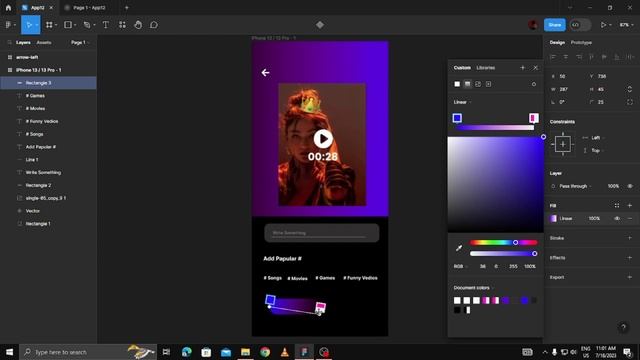Open Libraries tab in color picker
Viewport: 640px width, 360px height.
[x=486, y=68]
